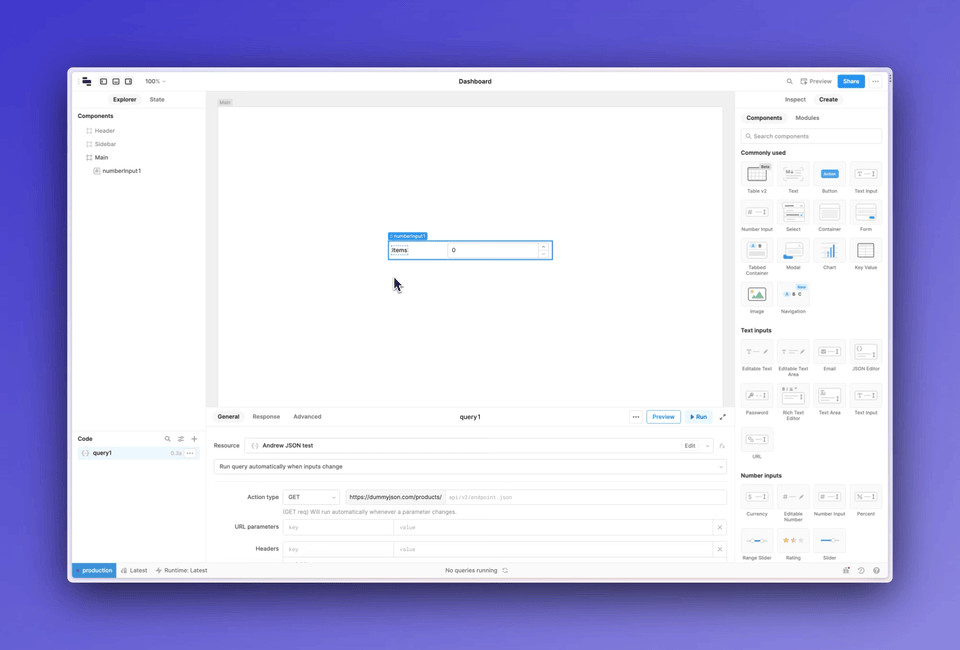Add the Navigation component
960x650 pixels.
793,293
